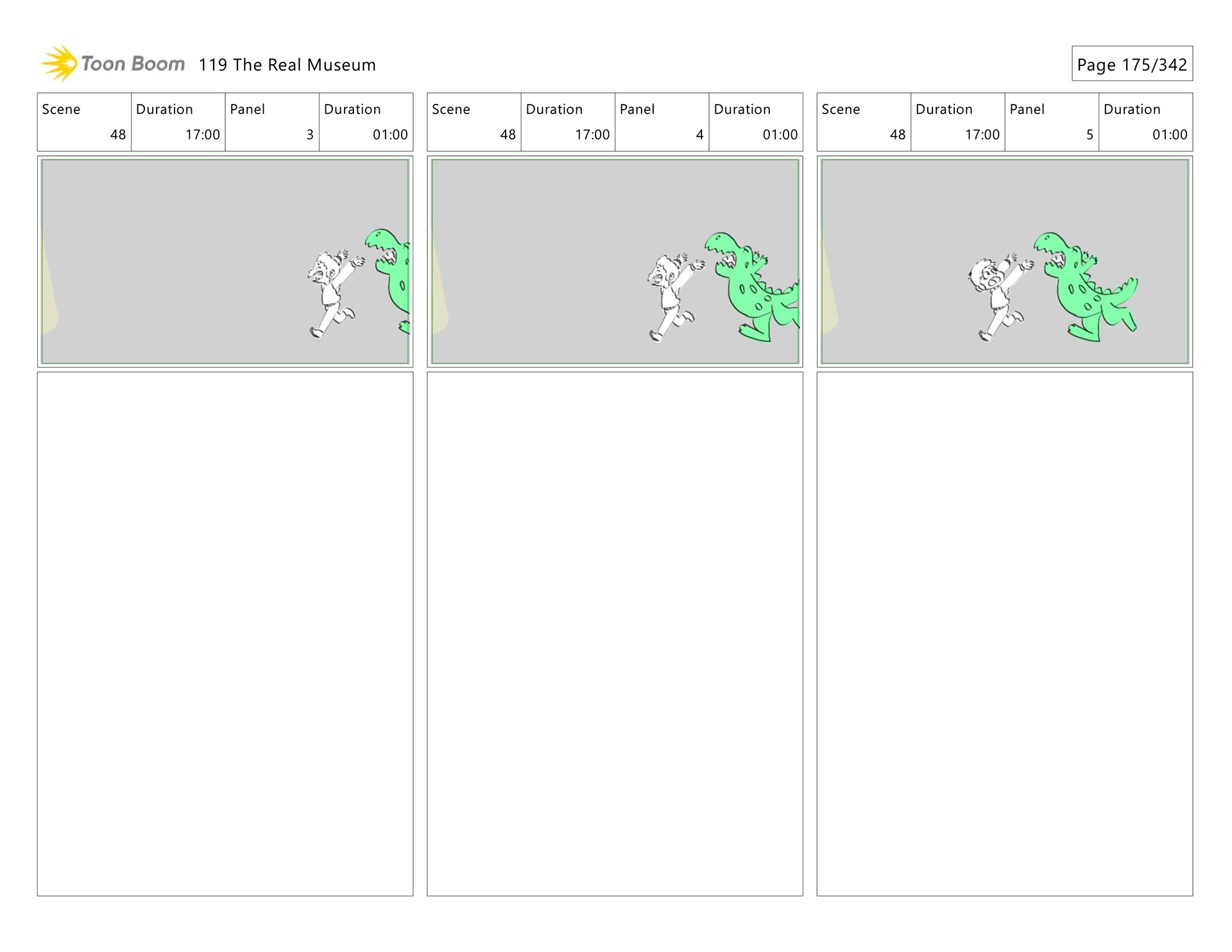Click the Page 175/342 indicator box
The width and height of the screenshot is (1232, 952).
[x=1131, y=64]
